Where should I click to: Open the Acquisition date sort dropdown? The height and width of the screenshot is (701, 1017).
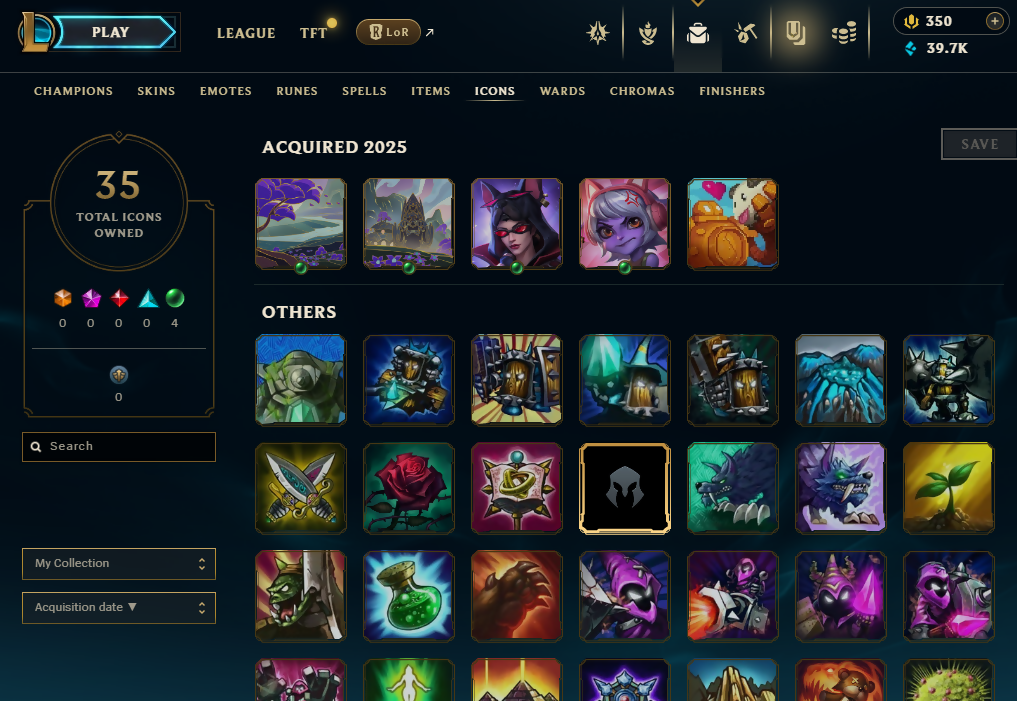coord(119,608)
